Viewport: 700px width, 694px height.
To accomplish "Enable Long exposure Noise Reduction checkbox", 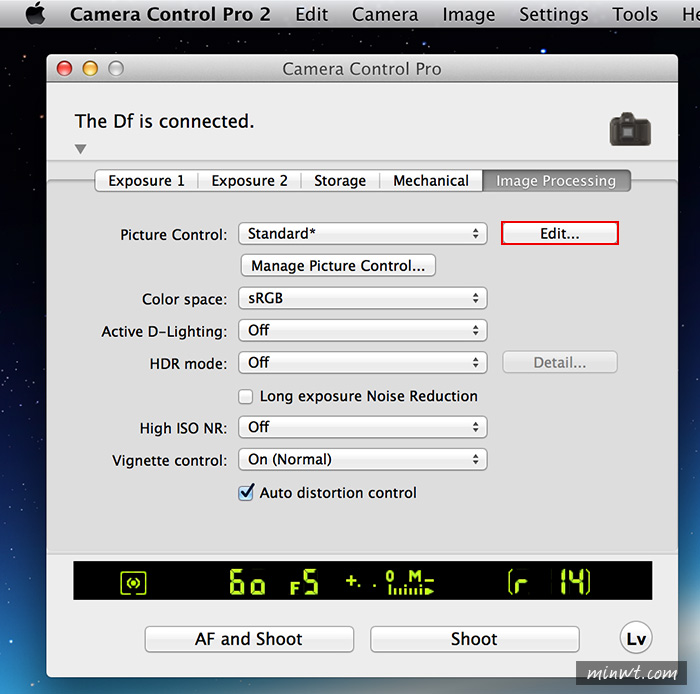I will pos(246,396).
